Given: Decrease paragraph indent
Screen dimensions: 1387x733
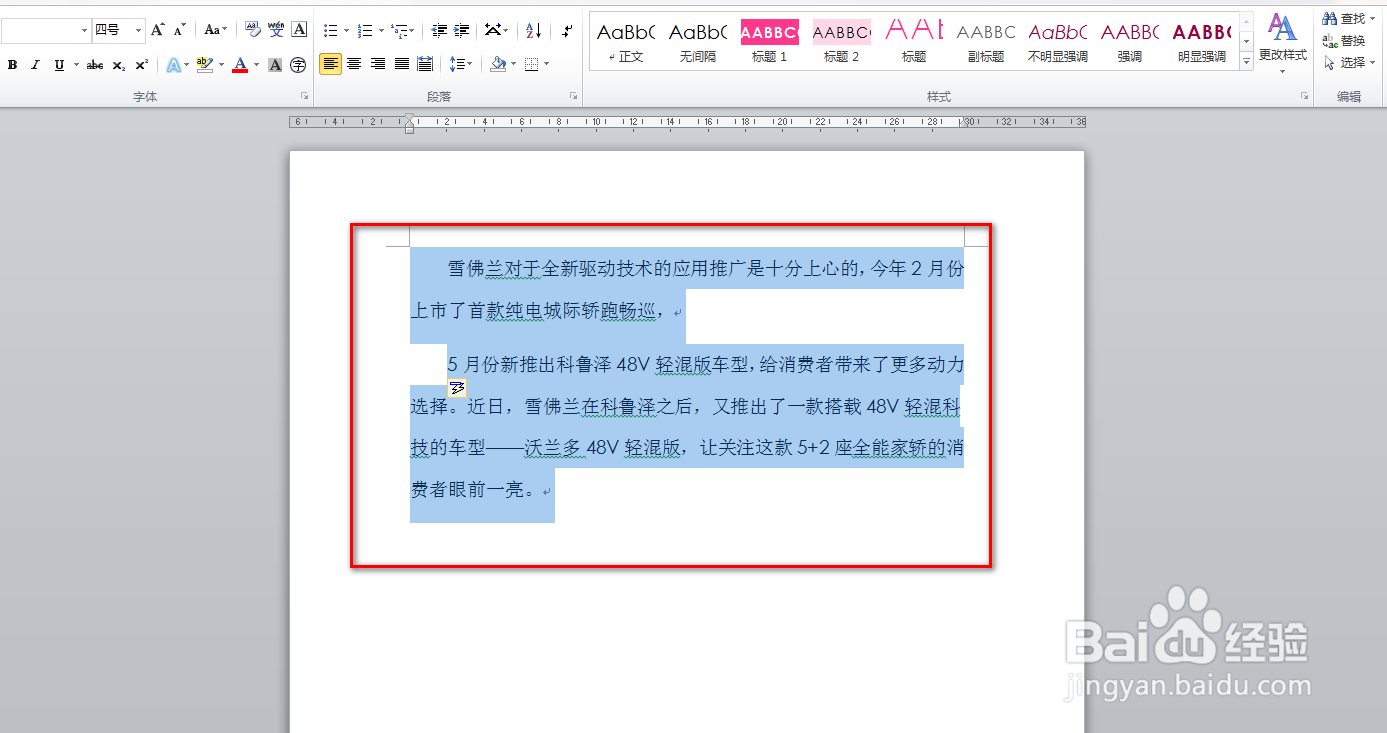Looking at the screenshot, I should coord(439,30).
